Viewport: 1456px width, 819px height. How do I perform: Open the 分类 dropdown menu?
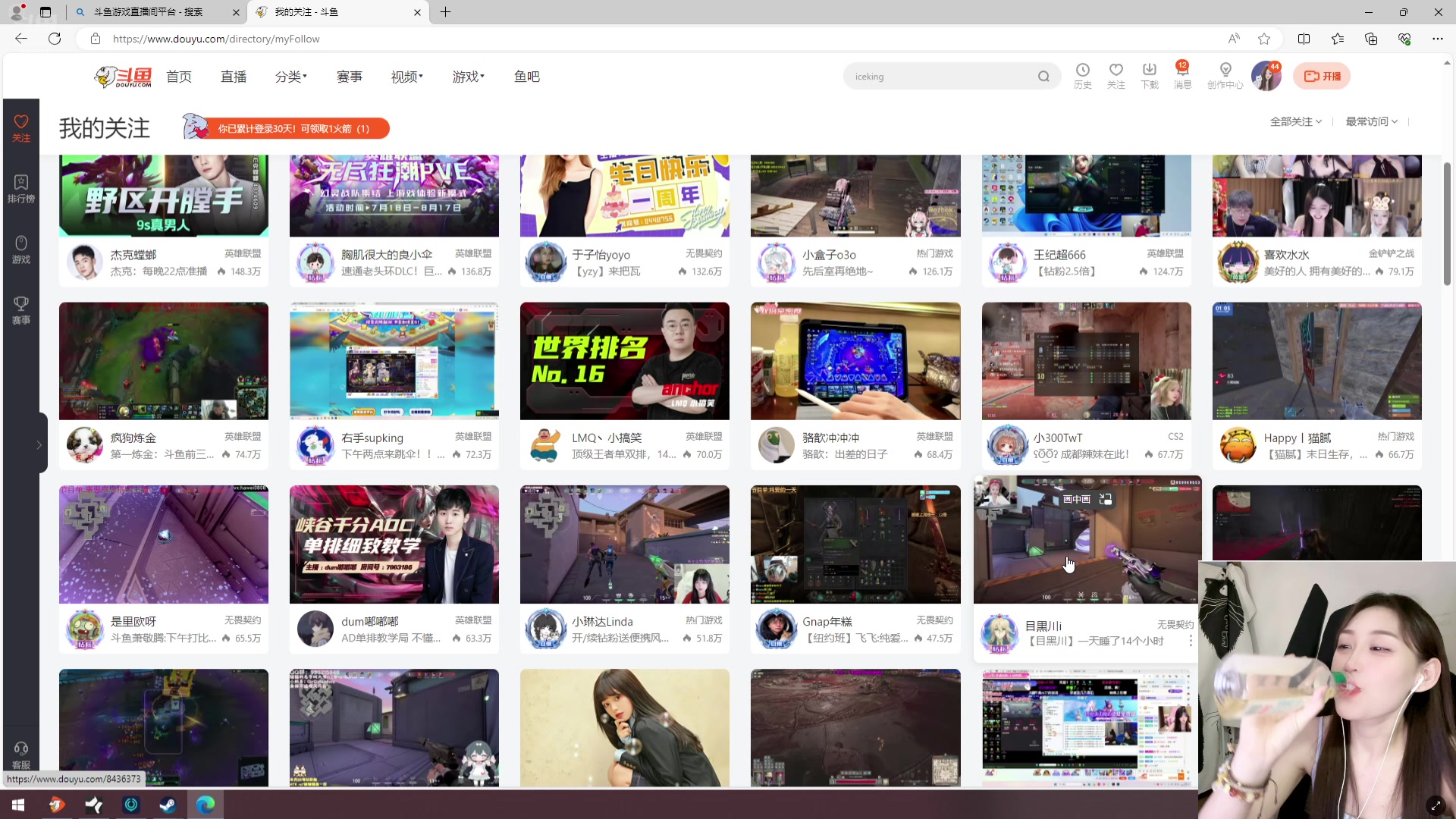tap(290, 77)
